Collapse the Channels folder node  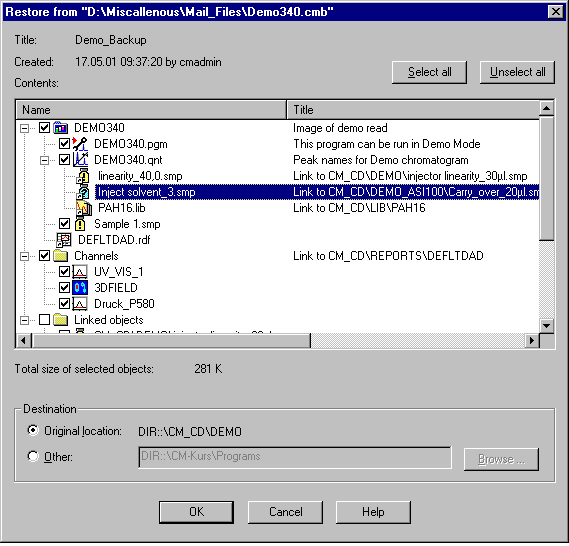[x=24, y=256]
